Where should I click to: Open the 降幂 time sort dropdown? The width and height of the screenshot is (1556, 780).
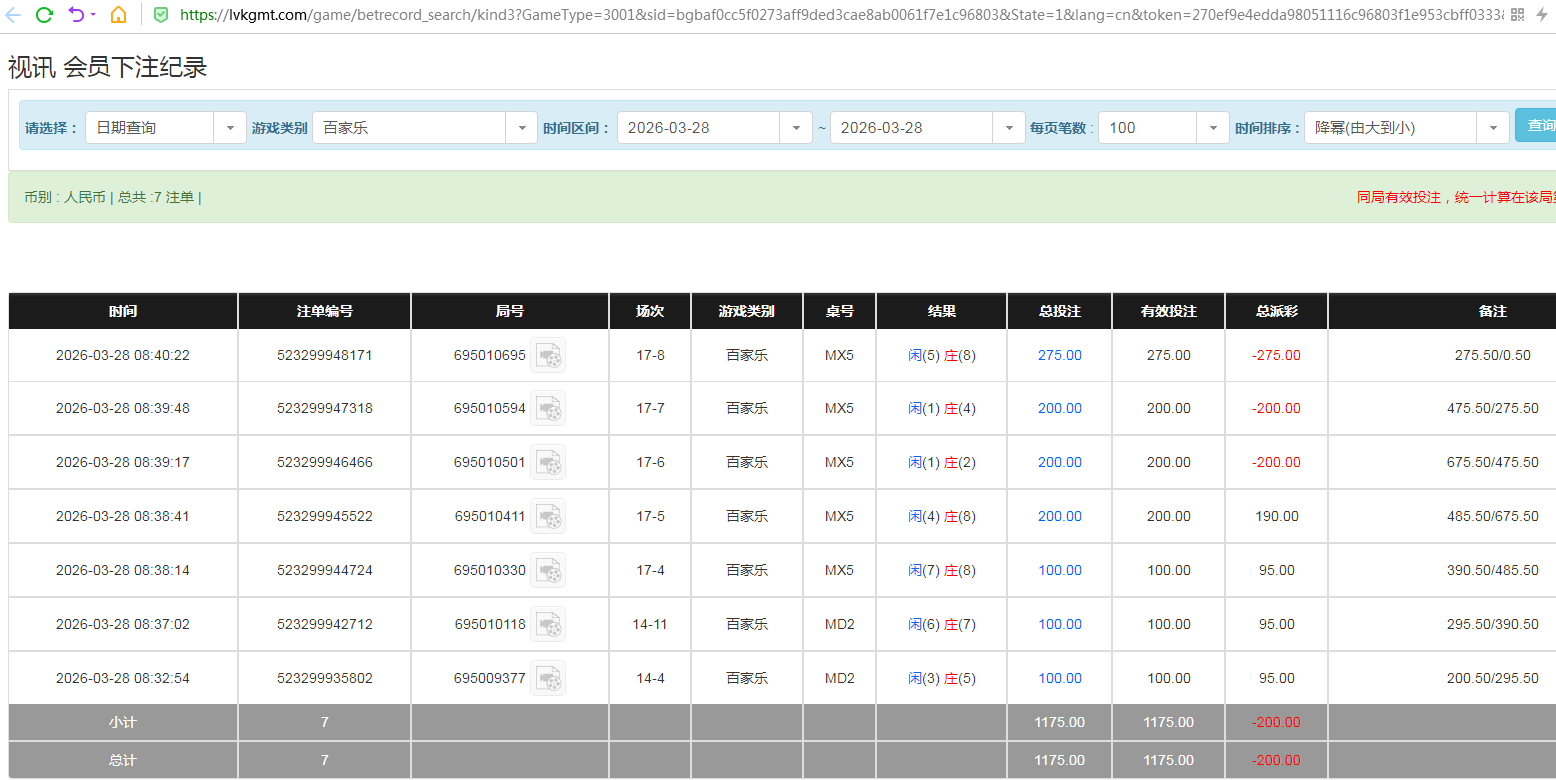tap(1492, 128)
